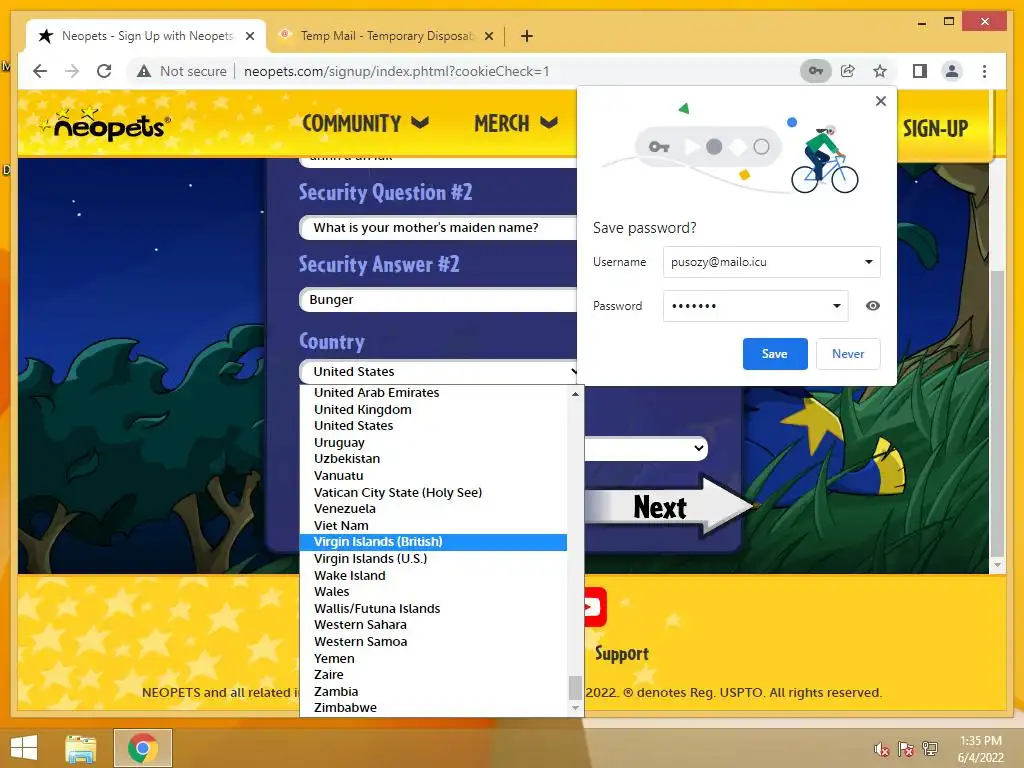Click Save in password popup
This screenshot has height=768, width=1024.
[775, 354]
